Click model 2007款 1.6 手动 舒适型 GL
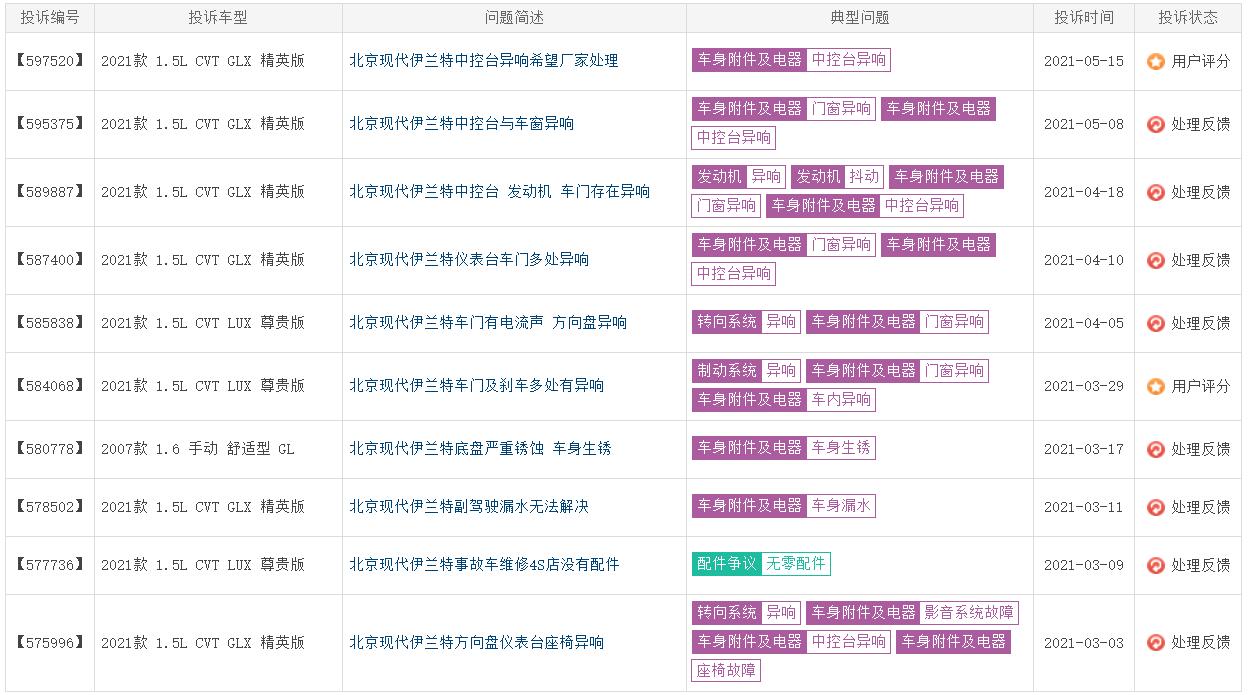1250x695 pixels. pyautogui.click(x=198, y=449)
